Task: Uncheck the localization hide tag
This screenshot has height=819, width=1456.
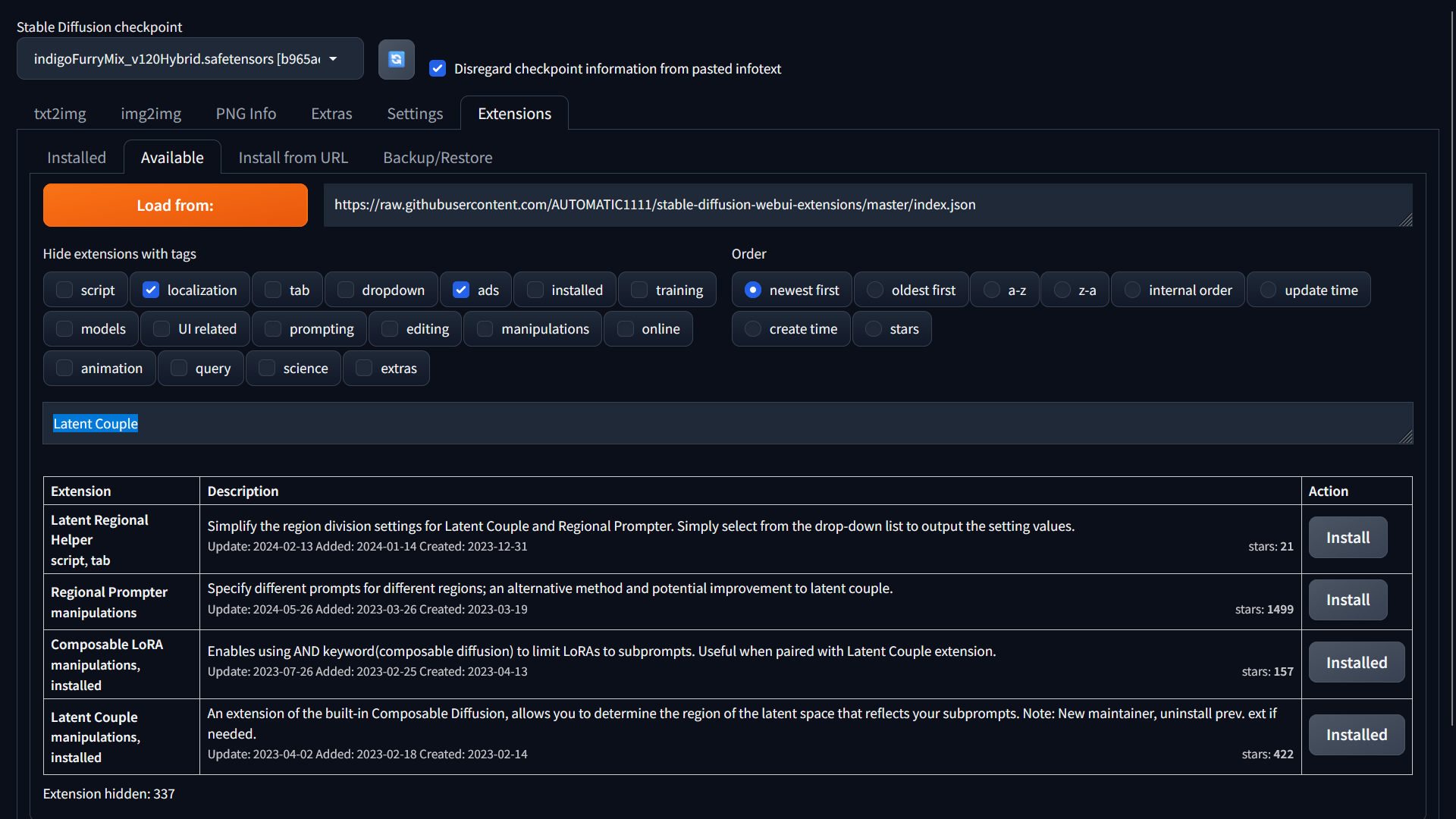Action: coord(151,290)
